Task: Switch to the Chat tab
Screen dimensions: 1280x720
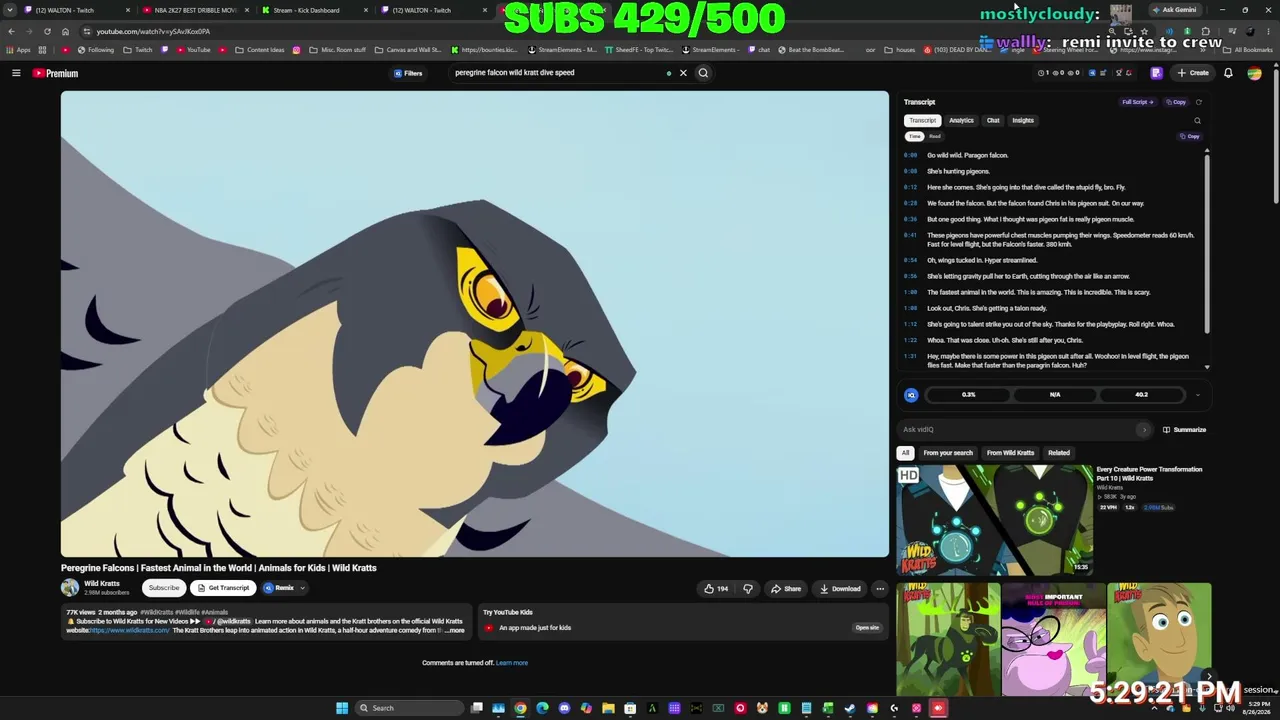Action: (x=993, y=120)
